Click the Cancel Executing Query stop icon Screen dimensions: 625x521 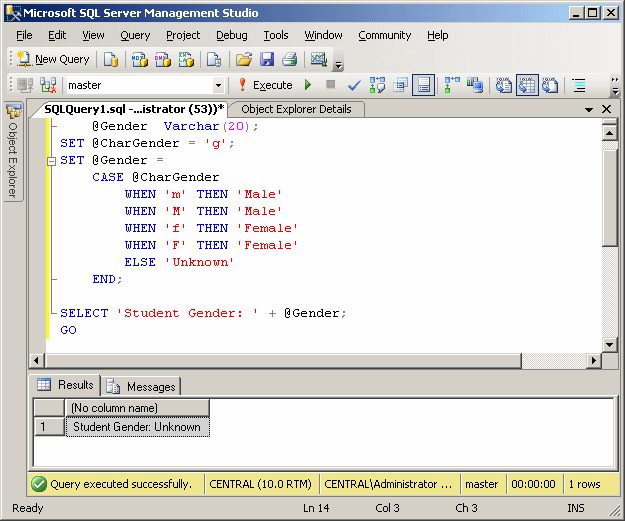point(330,85)
